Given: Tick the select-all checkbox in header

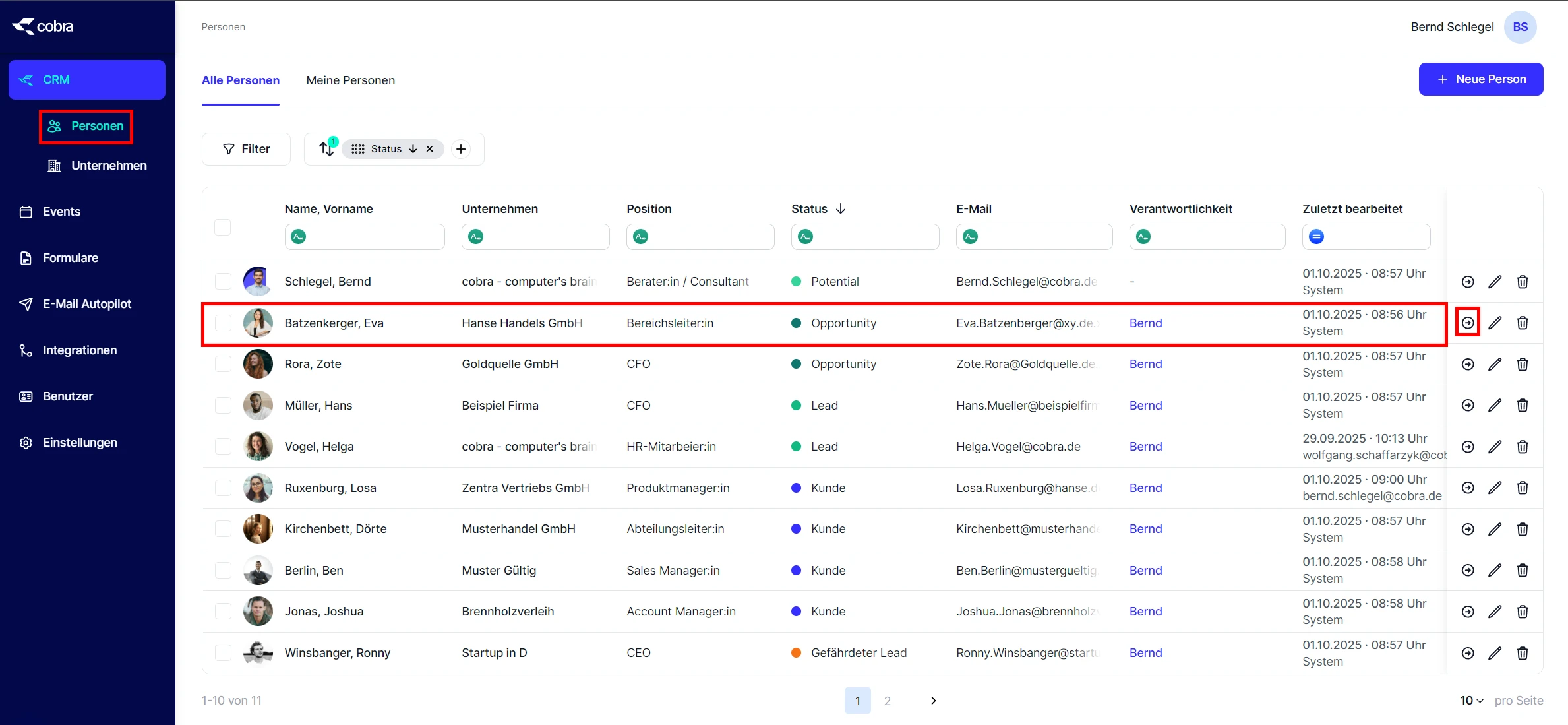Looking at the screenshot, I should [x=223, y=227].
